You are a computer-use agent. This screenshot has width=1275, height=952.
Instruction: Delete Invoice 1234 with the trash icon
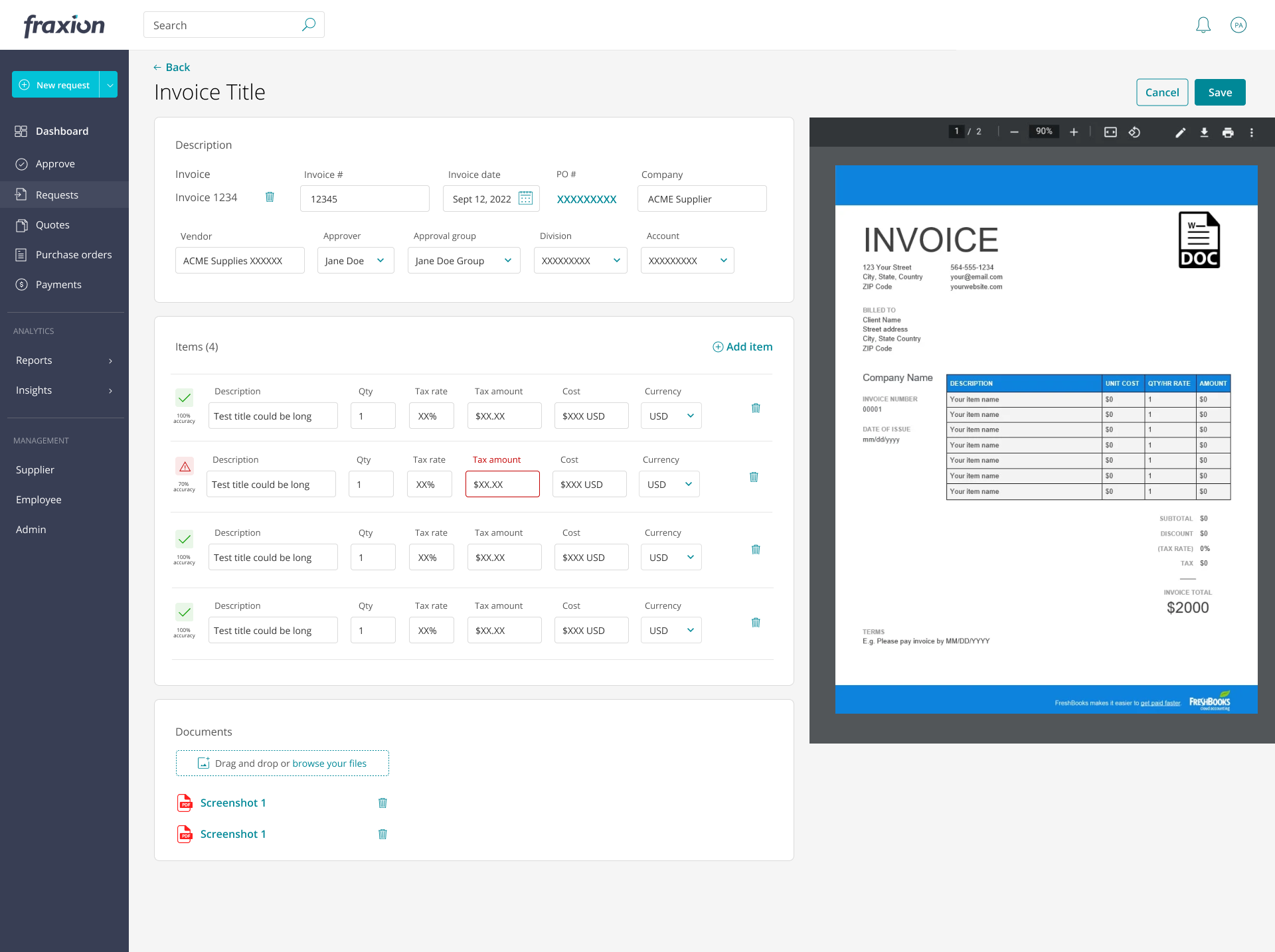270,197
